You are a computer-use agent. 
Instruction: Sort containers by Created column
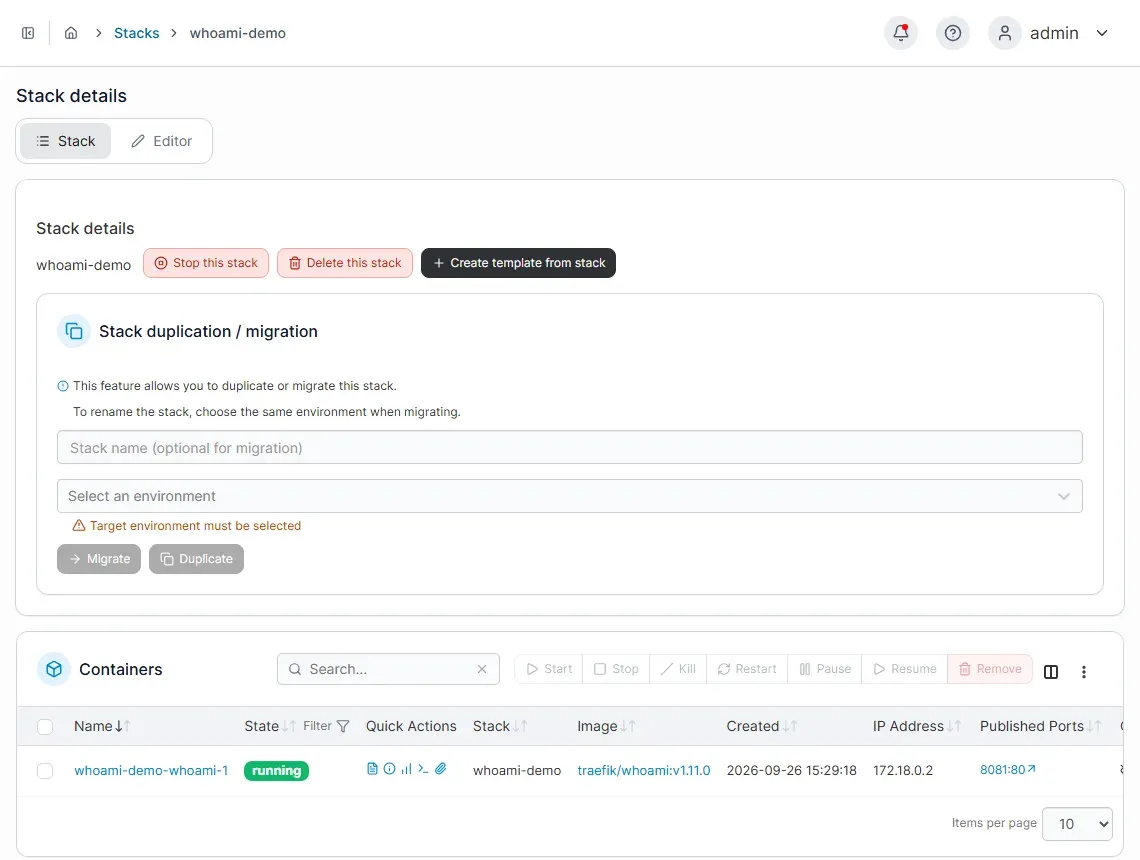pos(761,726)
